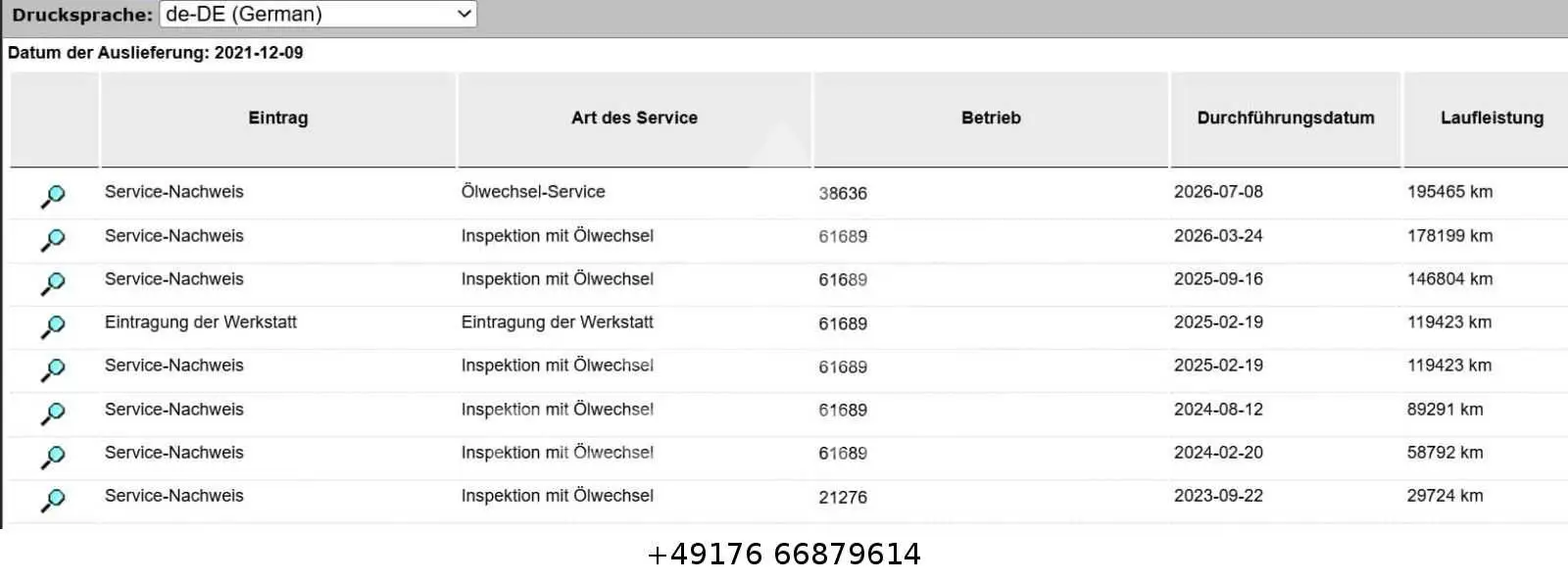The width and height of the screenshot is (1568, 582).
Task: Click the Art des Service column header
Action: [x=634, y=119]
